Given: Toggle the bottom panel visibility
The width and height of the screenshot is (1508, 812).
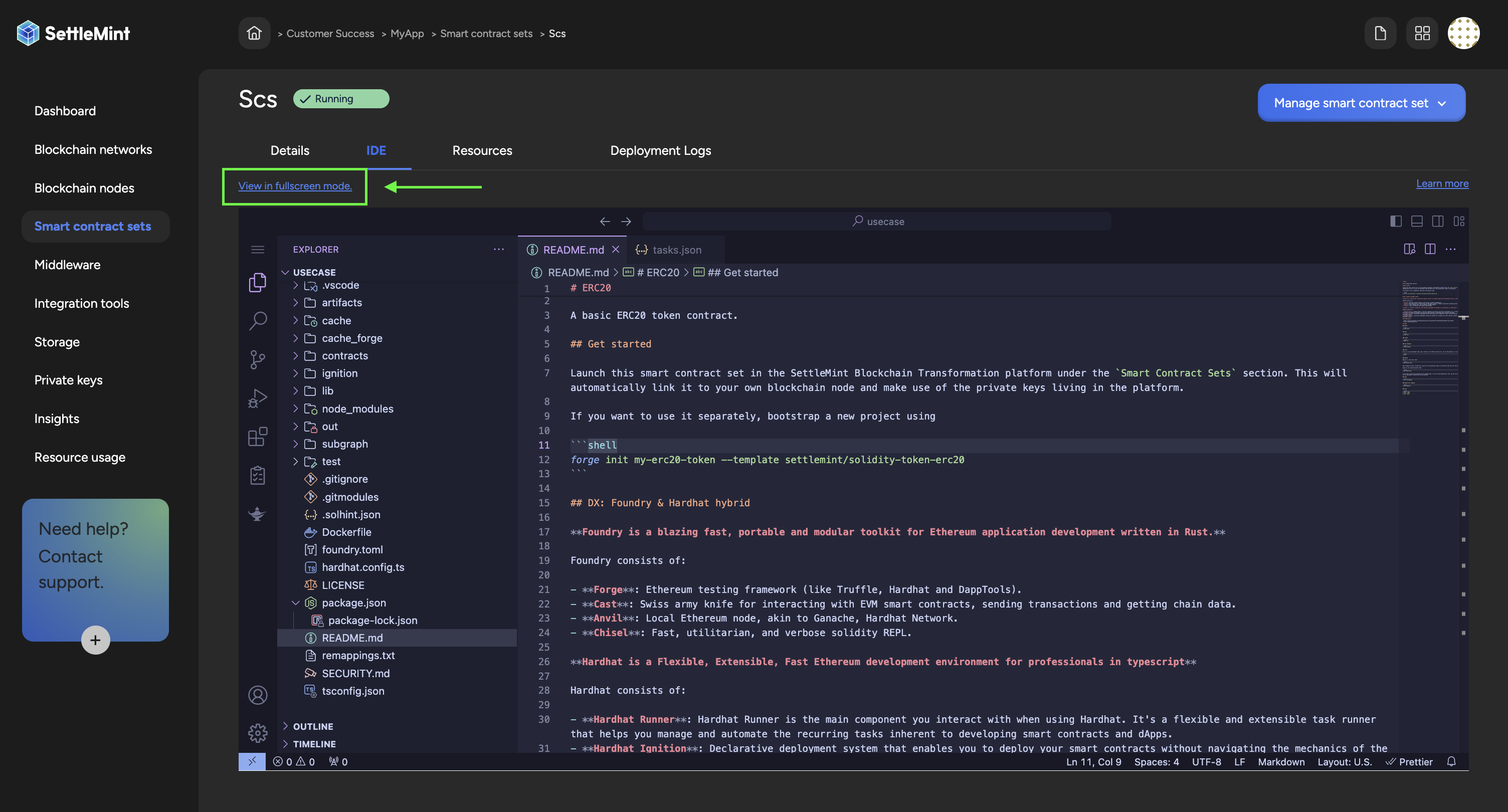Looking at the screenshot, I should (1417, 221).
